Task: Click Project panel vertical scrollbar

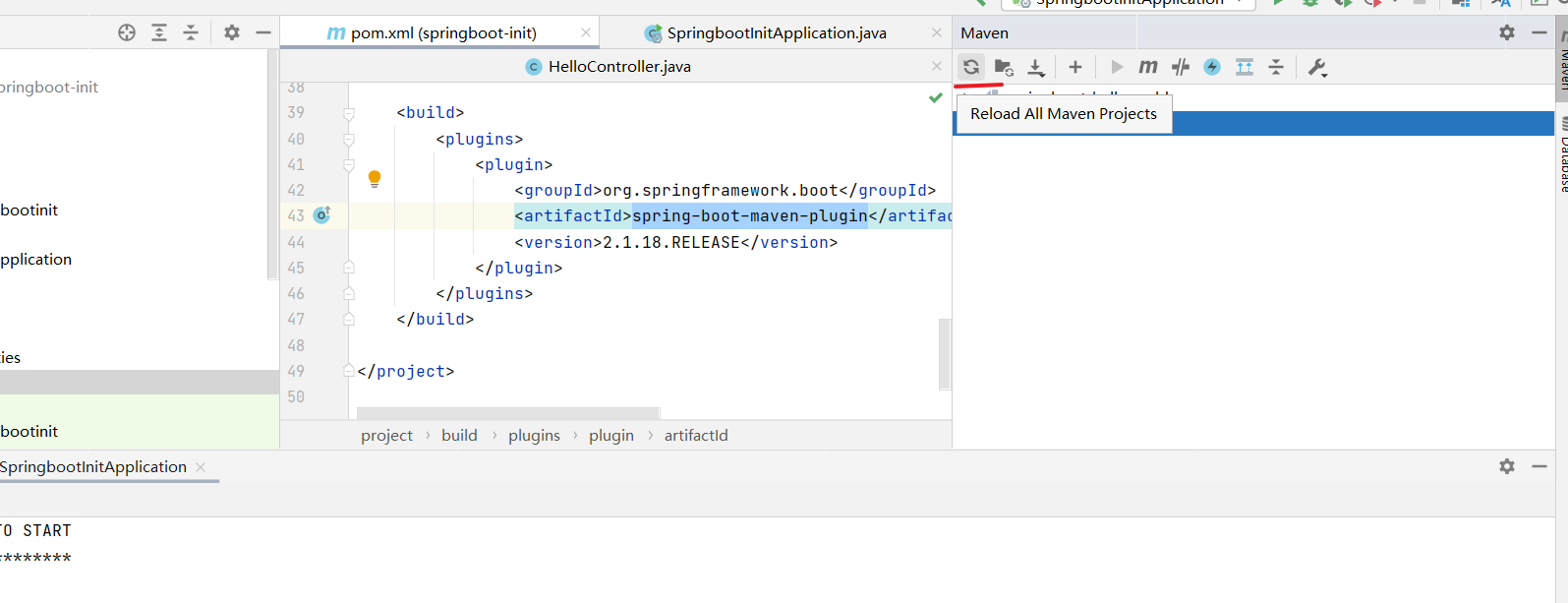Action: 272,164
